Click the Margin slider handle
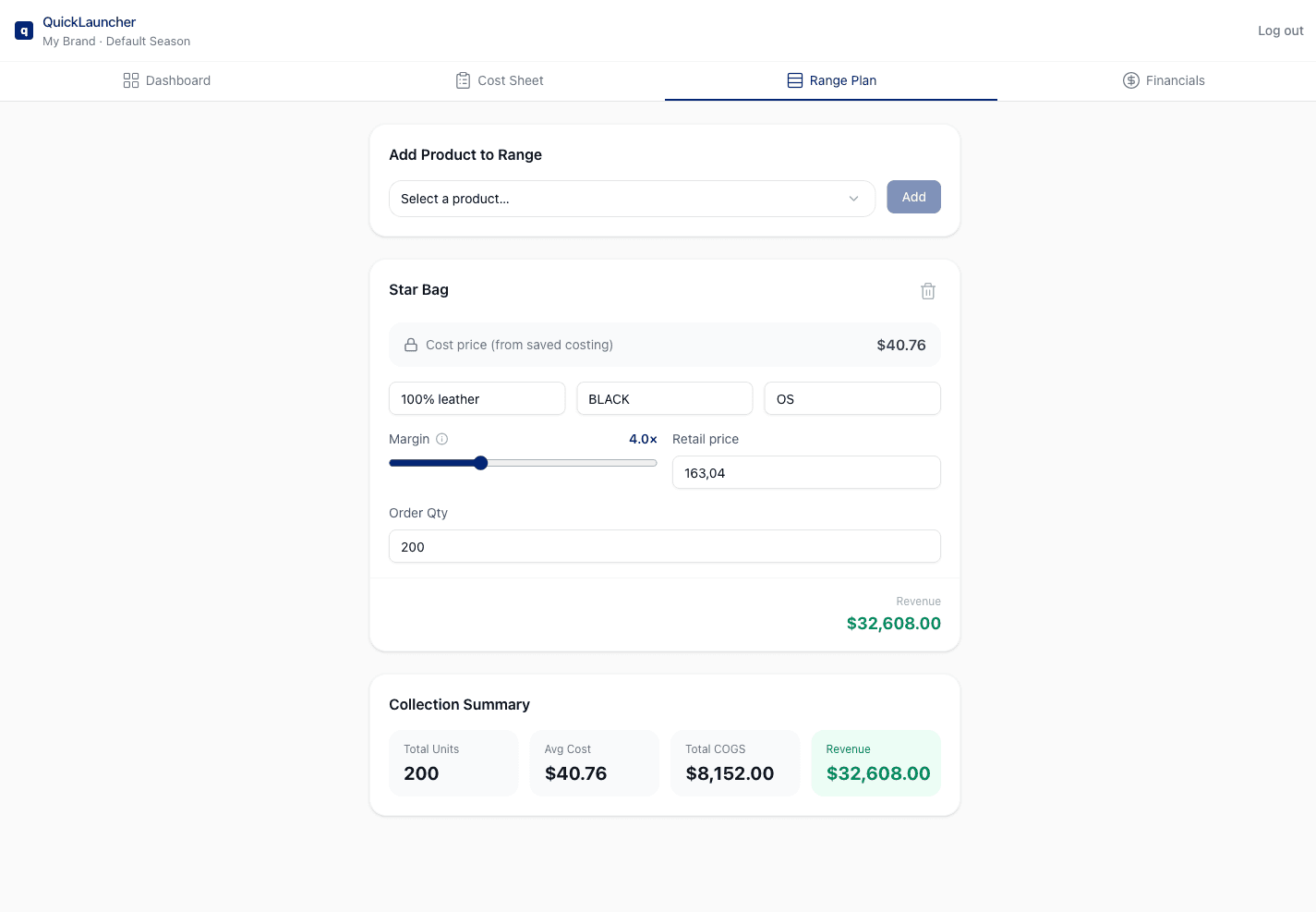This screenshot has width=1316, height=912. (x=480, y=463)
